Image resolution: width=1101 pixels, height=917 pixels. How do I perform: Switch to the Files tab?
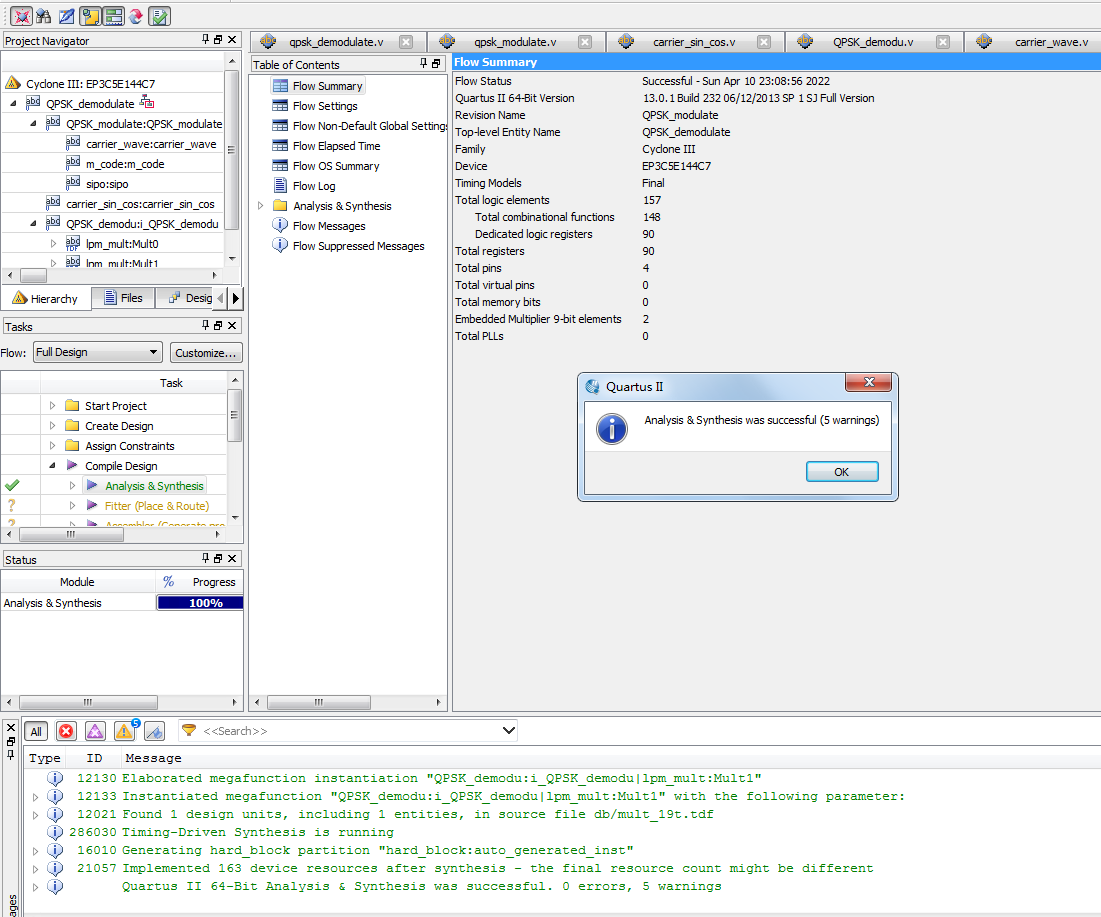tap(123, 298)
